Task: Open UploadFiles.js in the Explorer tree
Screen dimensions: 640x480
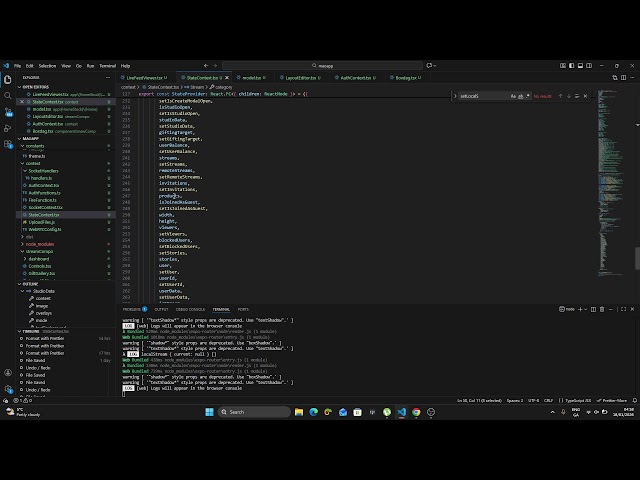Action: (x=42, y=222)
